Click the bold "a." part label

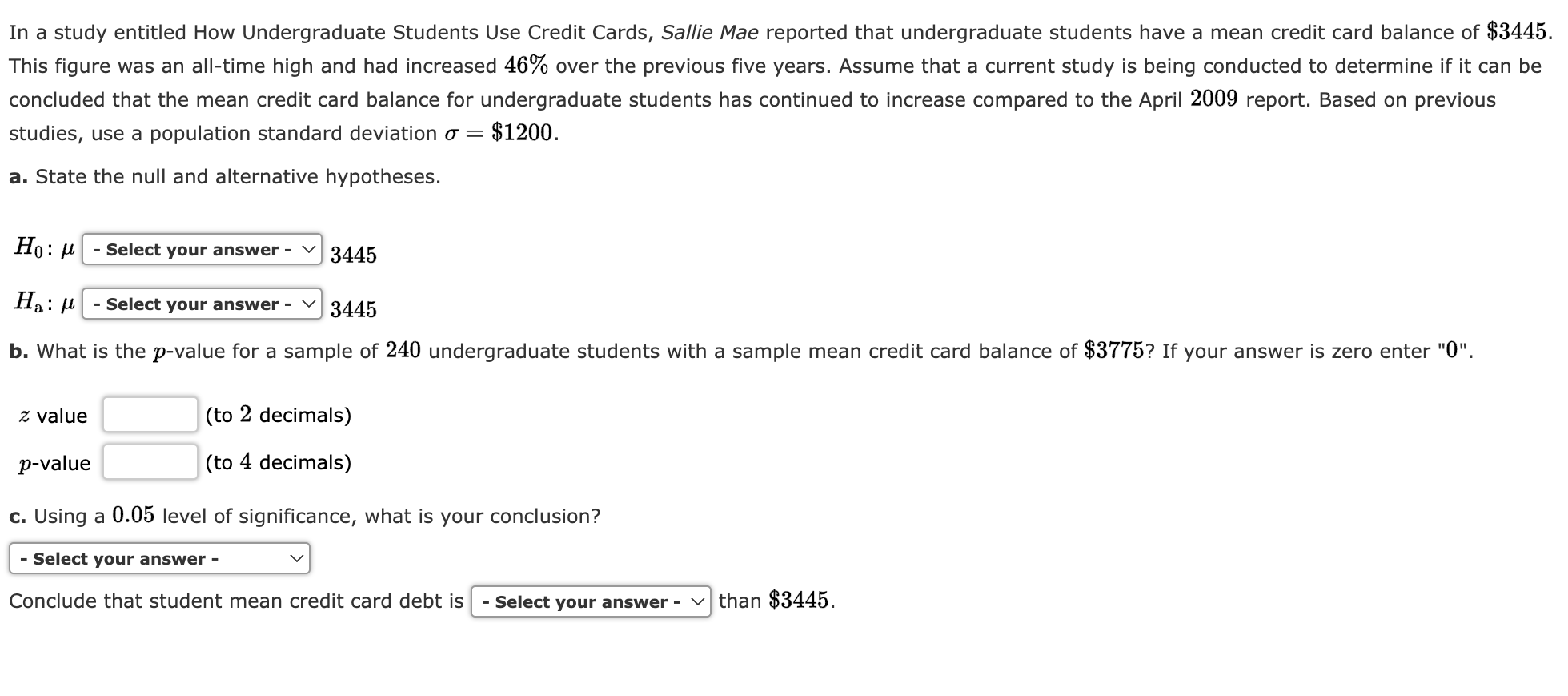coord(18,177)
